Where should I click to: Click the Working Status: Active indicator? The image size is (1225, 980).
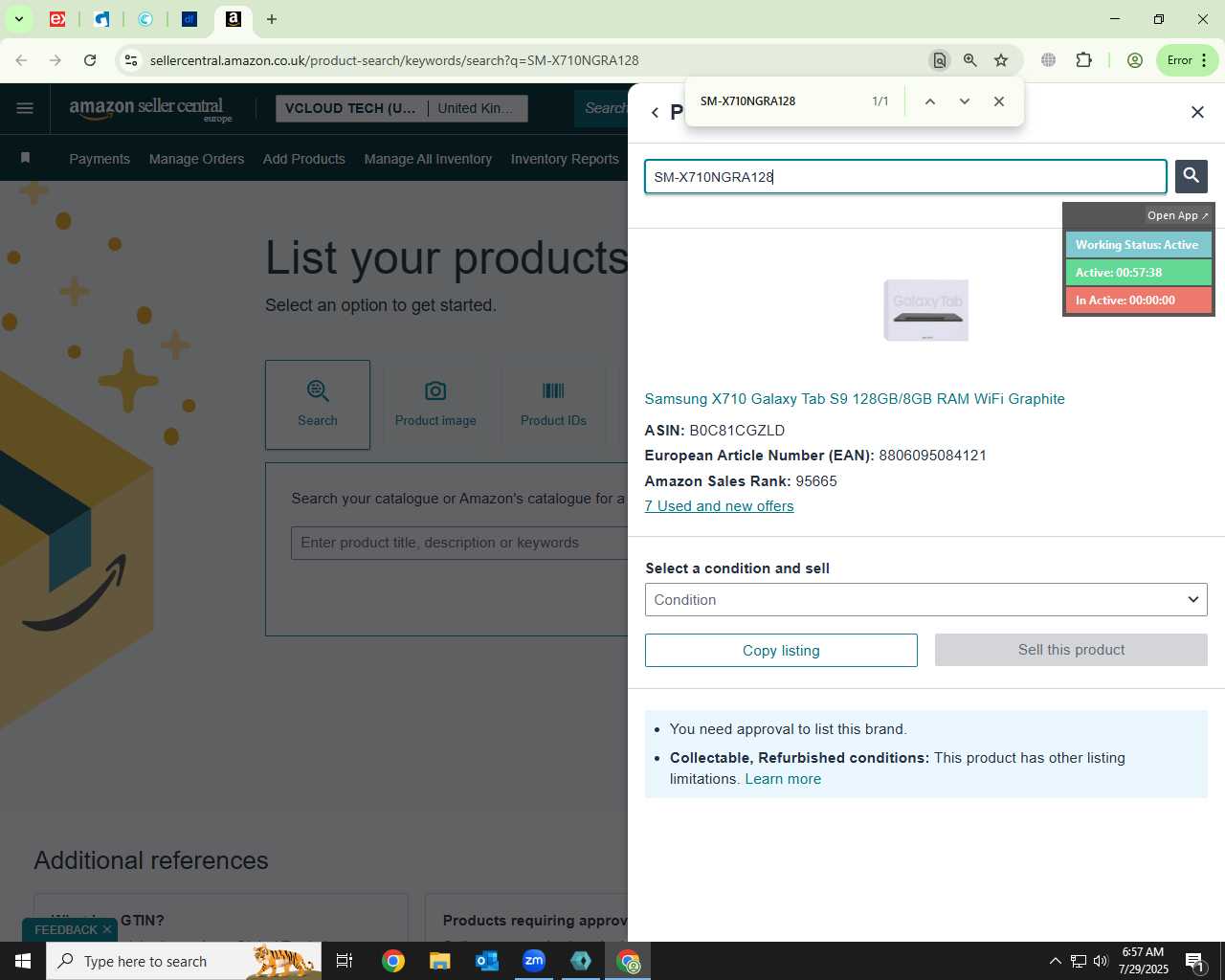[1138, 245]
